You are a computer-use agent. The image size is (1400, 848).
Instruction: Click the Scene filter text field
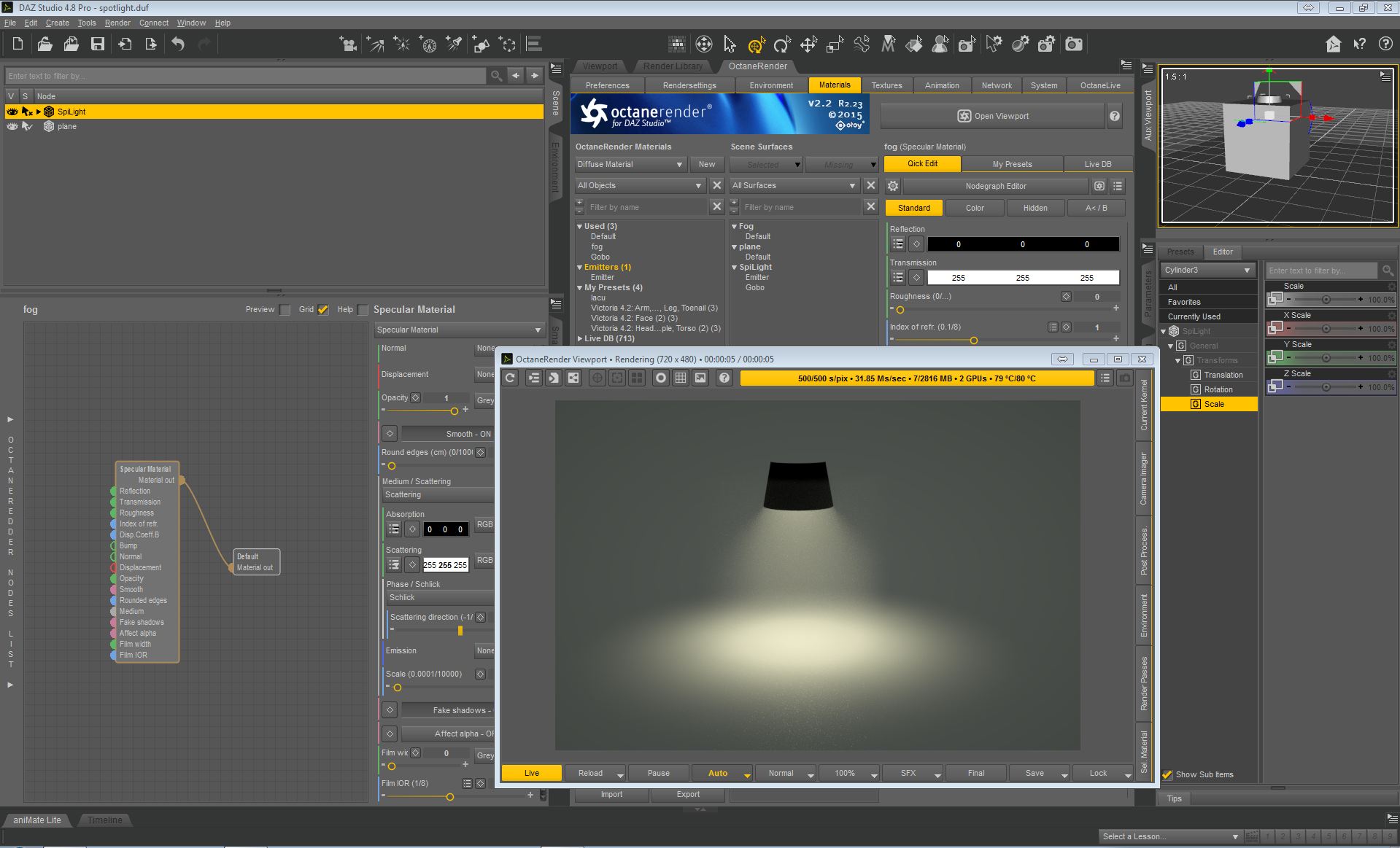click(x=245, y=76)
